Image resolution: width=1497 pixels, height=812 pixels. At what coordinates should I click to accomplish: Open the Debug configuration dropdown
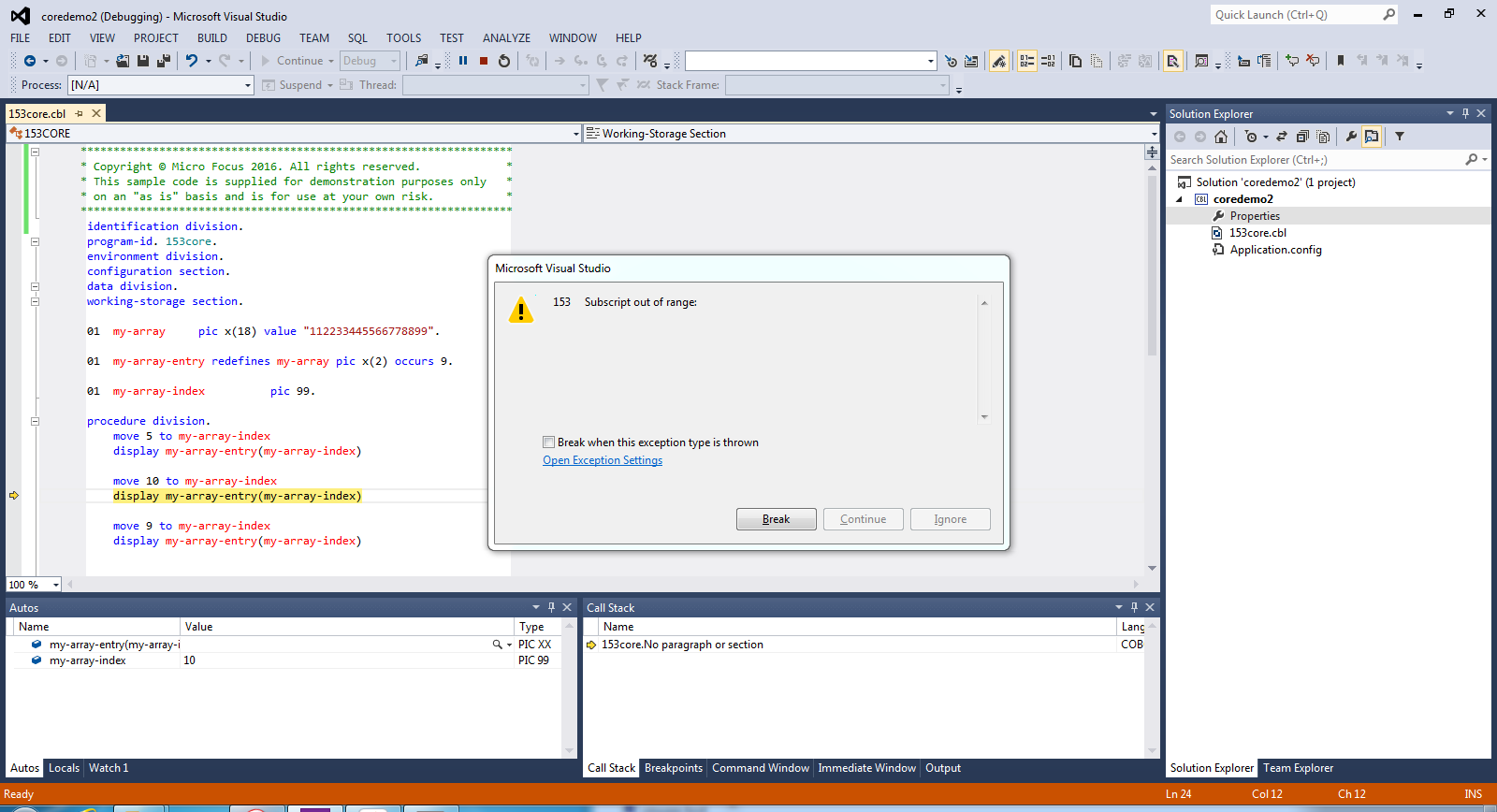click(394, 61)
